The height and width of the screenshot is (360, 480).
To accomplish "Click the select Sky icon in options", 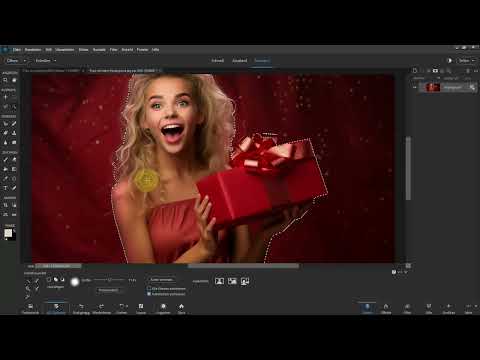I will tap(232, 281).
